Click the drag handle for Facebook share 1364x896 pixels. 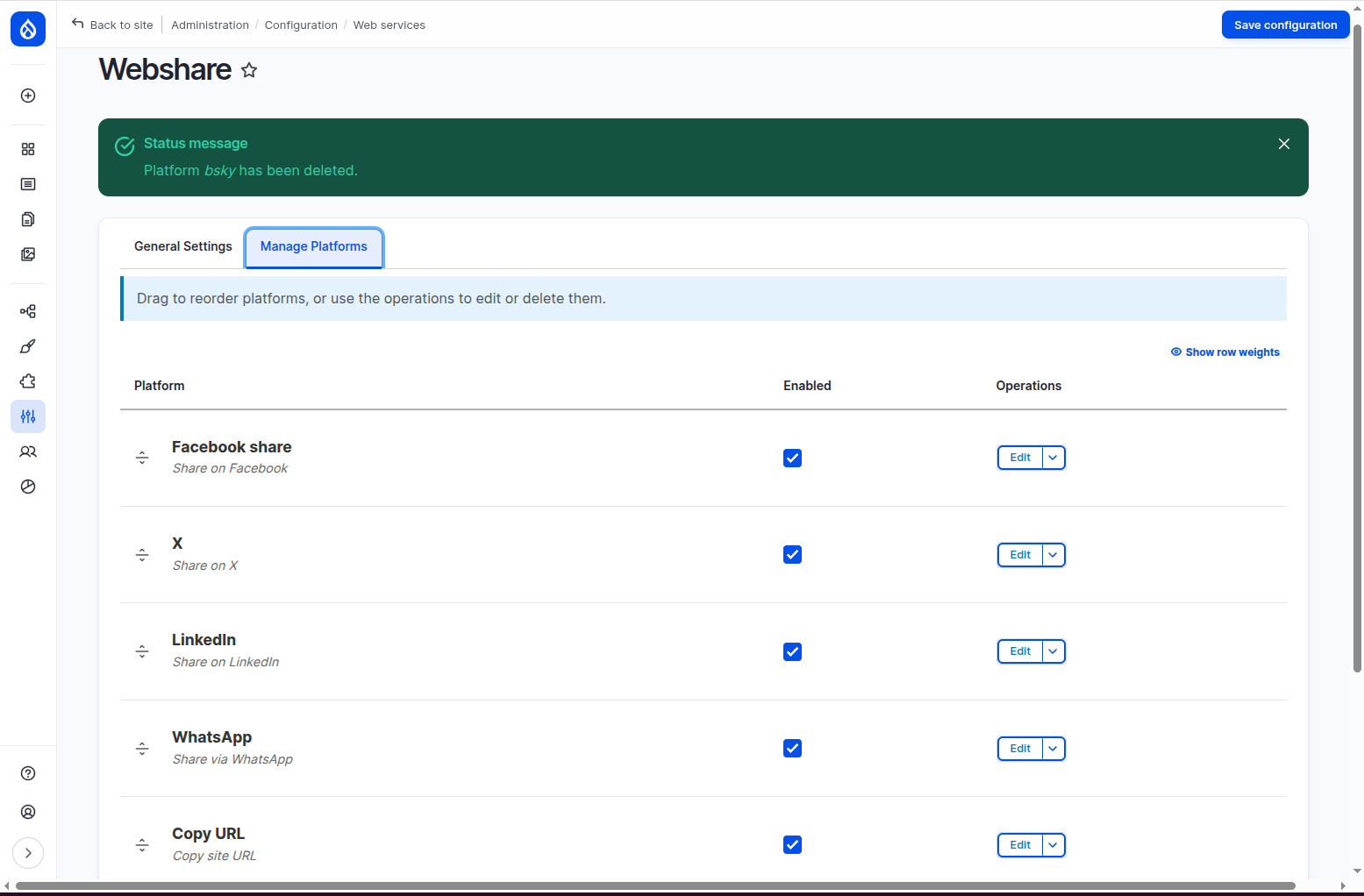[x=142, y=458]
